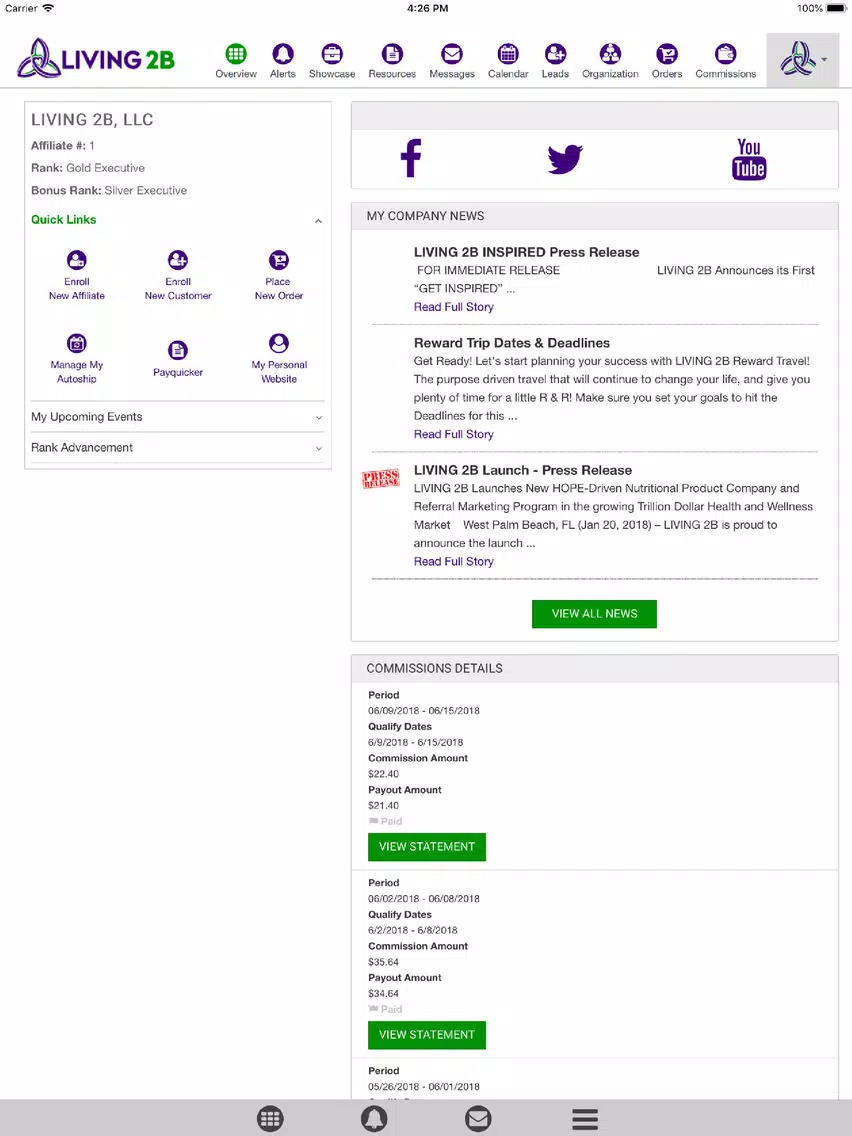Screen dimensions: 852x1136
Task: Expand the Rank Advancement section
Action: pyautogui.click(x=178, y=448)
